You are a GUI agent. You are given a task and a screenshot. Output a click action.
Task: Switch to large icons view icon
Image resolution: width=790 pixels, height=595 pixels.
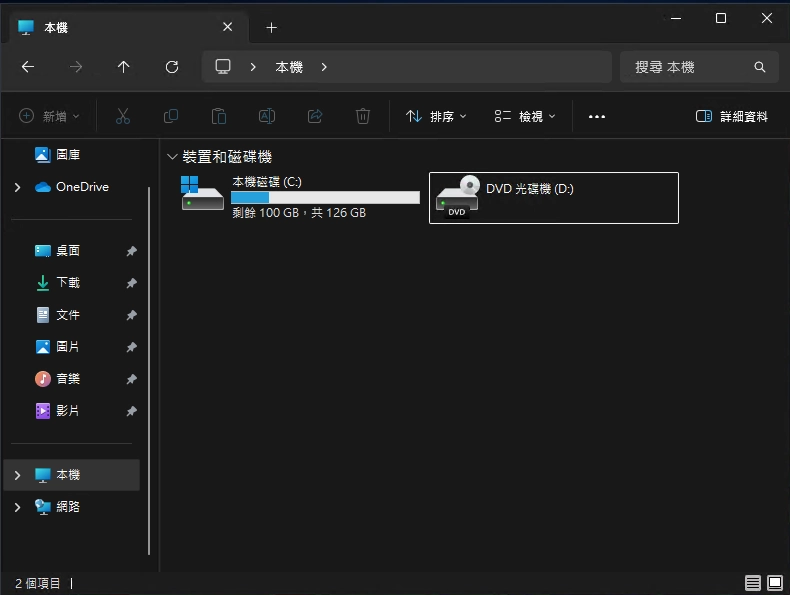coord(775,583)
